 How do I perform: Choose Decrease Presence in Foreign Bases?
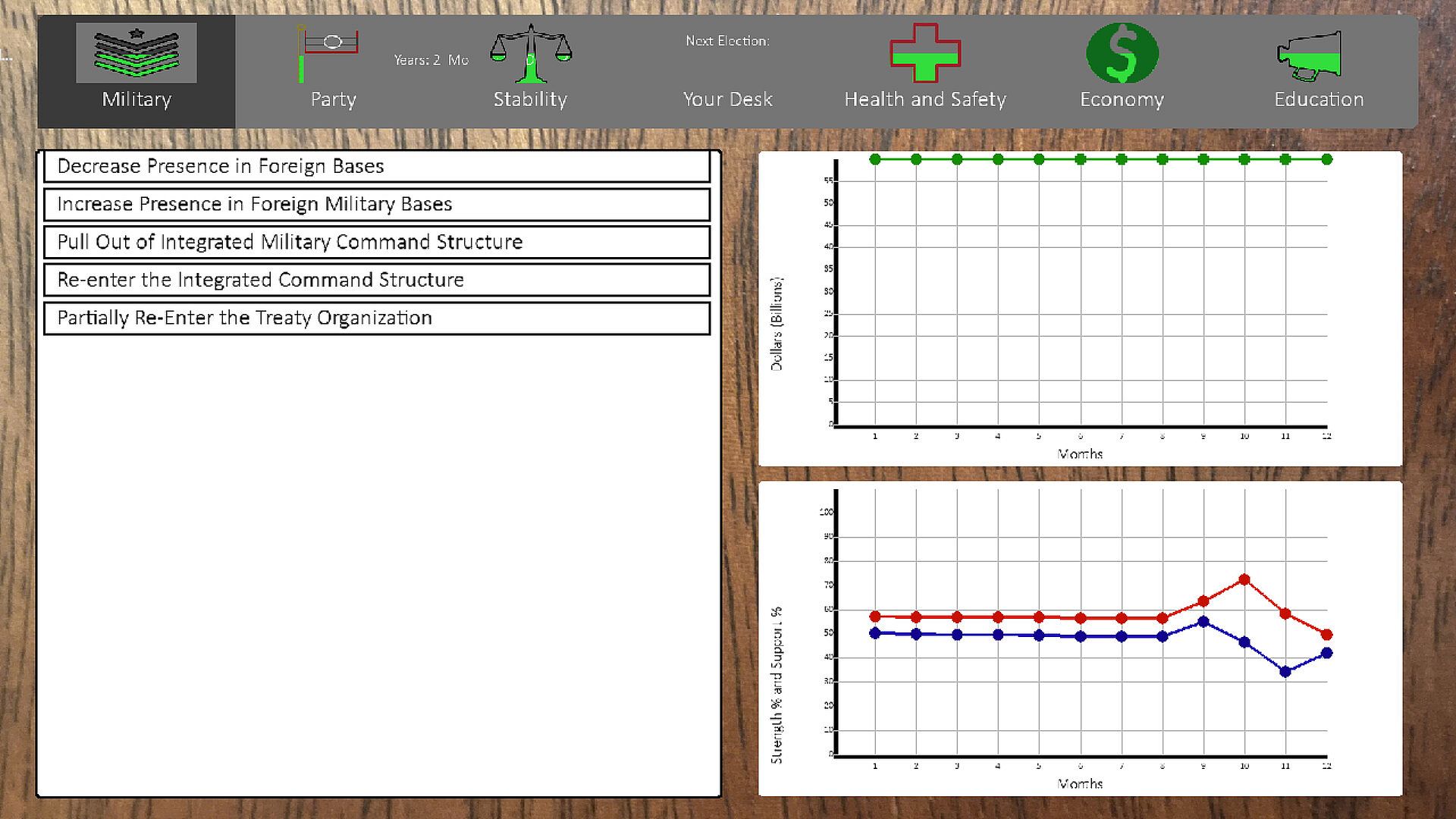377,166
